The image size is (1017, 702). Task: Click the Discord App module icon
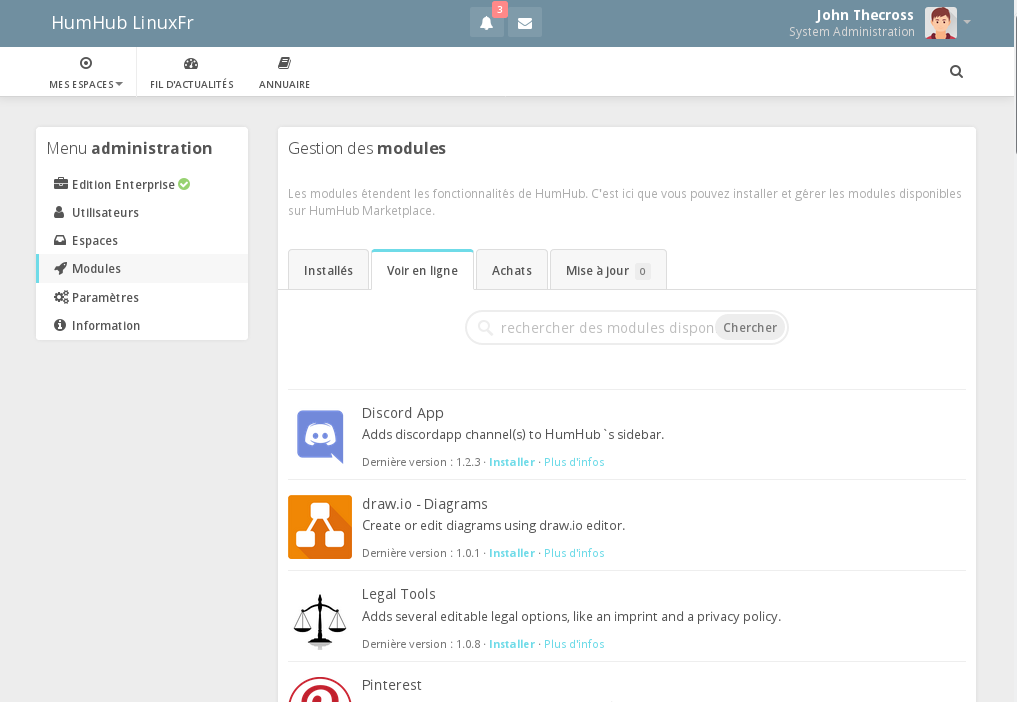[320, 436]
